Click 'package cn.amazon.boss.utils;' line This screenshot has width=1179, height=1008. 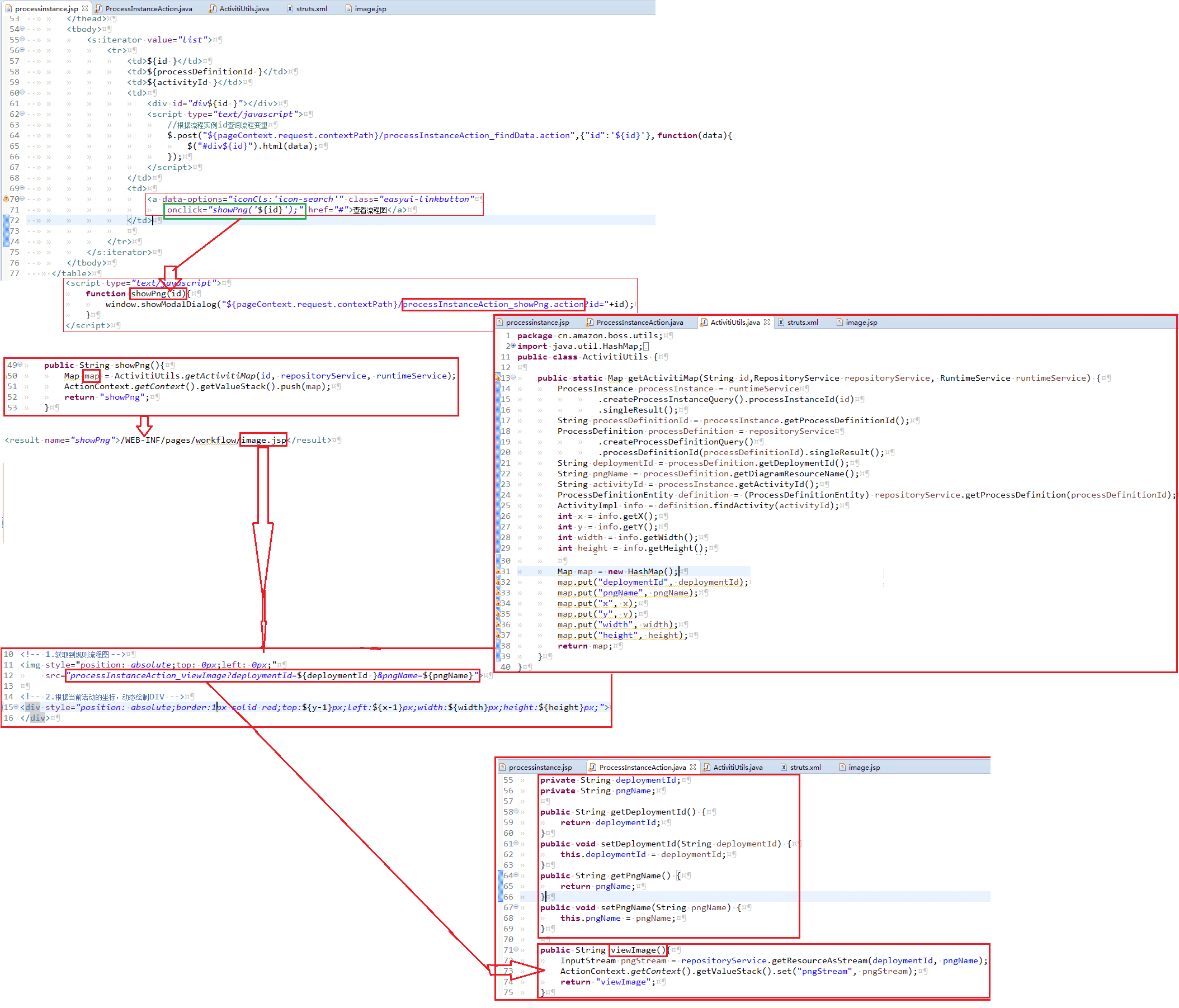(590, 335)
